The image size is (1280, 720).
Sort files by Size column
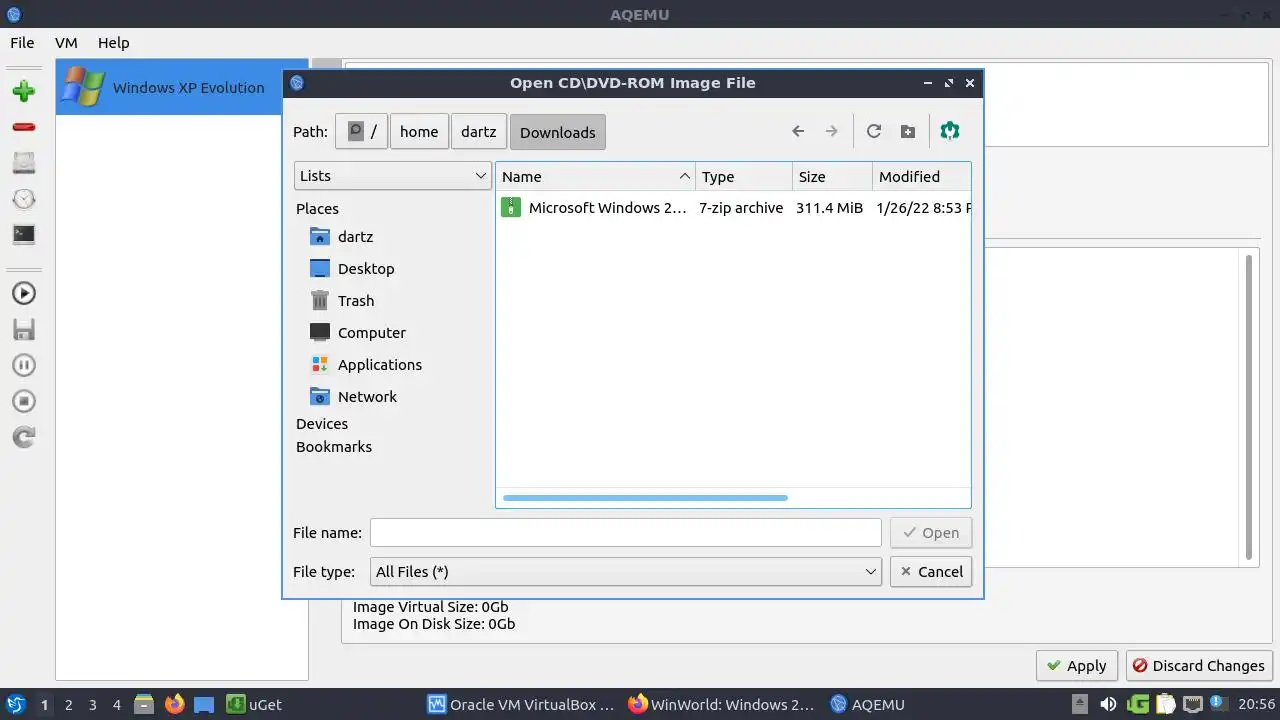coord(832,176)
